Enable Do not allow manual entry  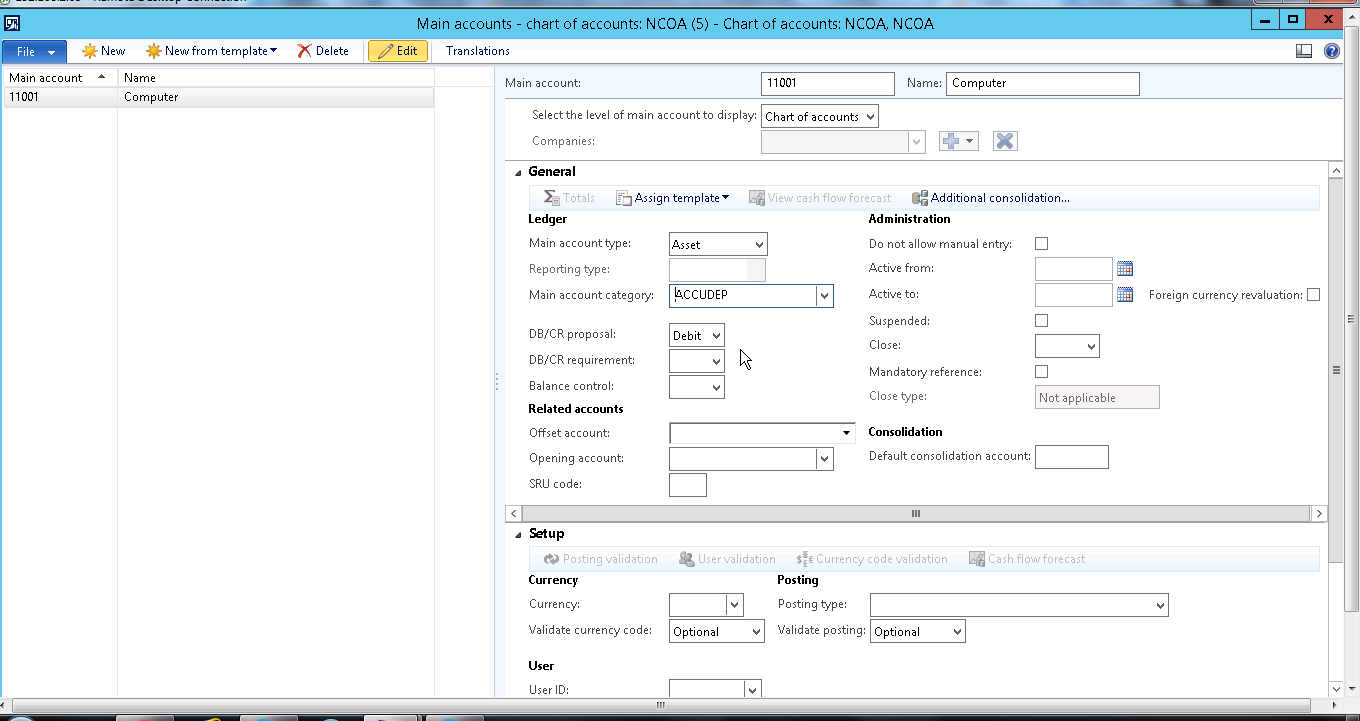click(1041, 243)
